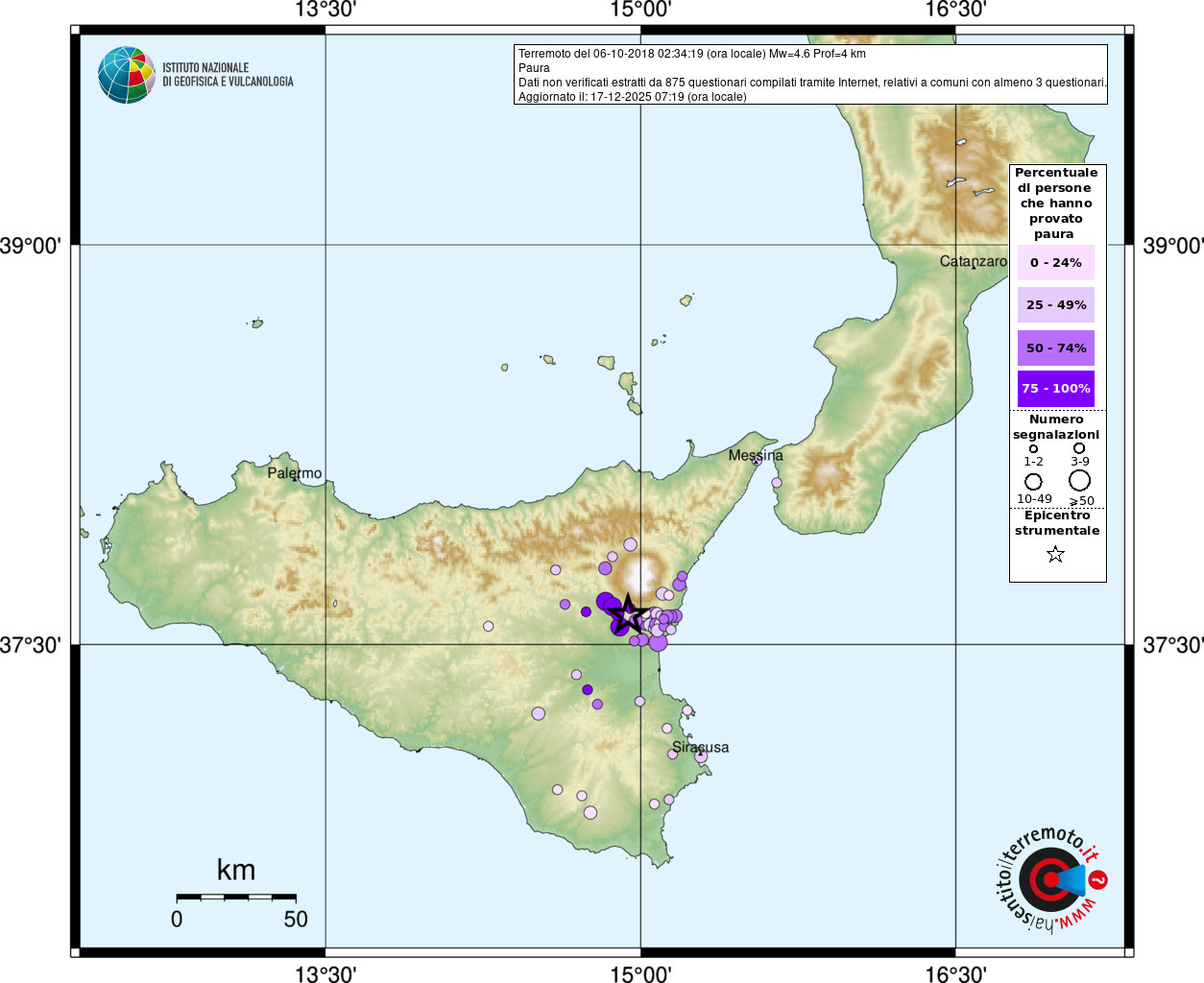Click the 'ISTITUTO NAZIONALE DI GEOFISICA' text
1204x983 pixels.
click(x=228, y=75)
